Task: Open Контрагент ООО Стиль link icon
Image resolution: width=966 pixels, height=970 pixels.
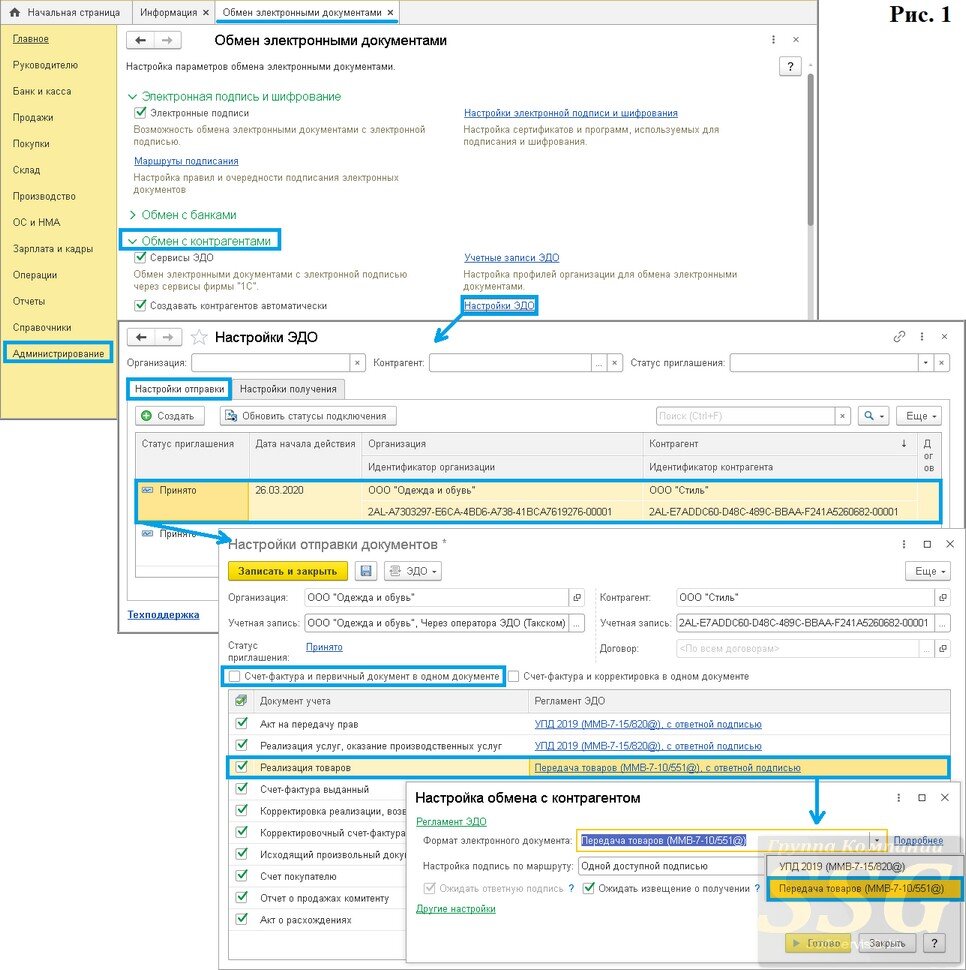Action: click(x=942, y=598)
